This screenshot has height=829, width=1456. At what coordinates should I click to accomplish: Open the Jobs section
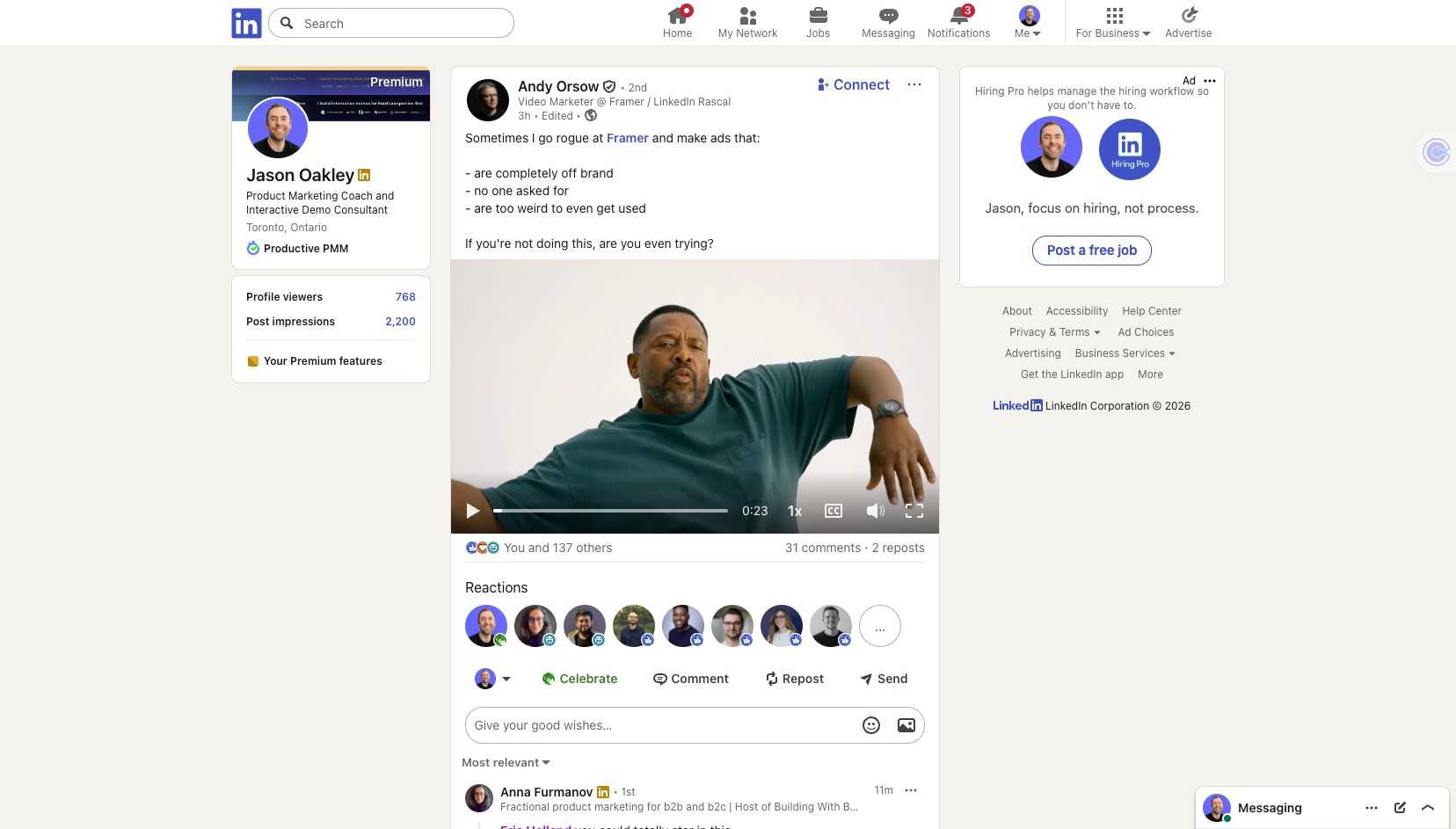click(x=818, y=23)
